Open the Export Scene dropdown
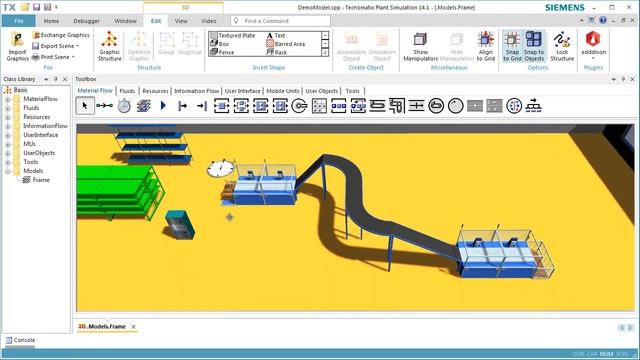The height and width of the screenshot is (360, 640). tap(78, 46)
